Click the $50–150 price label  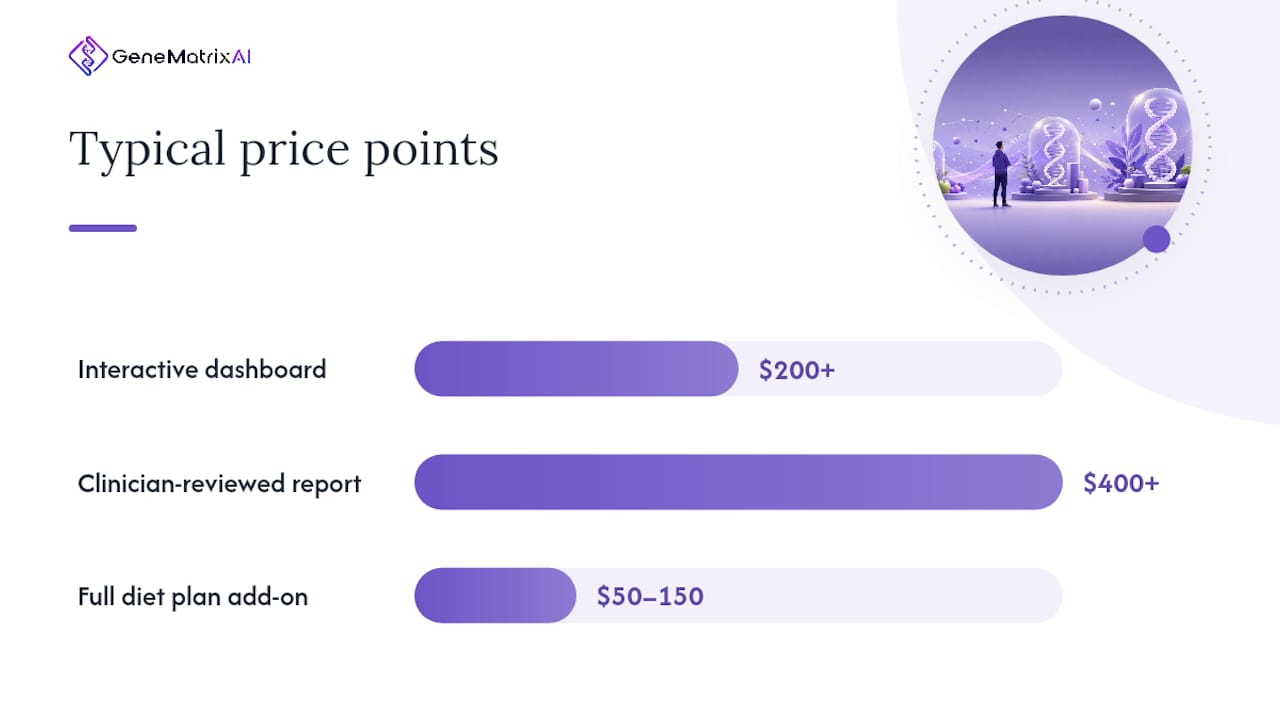pos(650,597)
